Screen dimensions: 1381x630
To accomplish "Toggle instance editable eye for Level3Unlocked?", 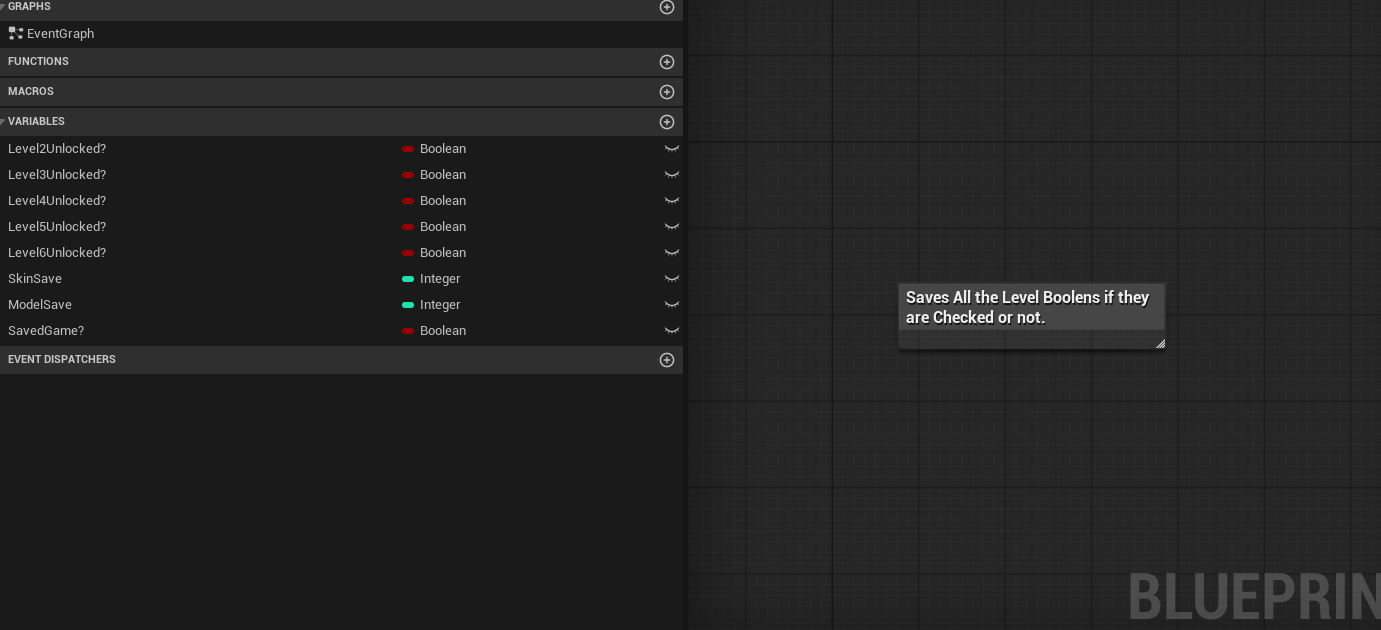I will (x=672, y=174).
